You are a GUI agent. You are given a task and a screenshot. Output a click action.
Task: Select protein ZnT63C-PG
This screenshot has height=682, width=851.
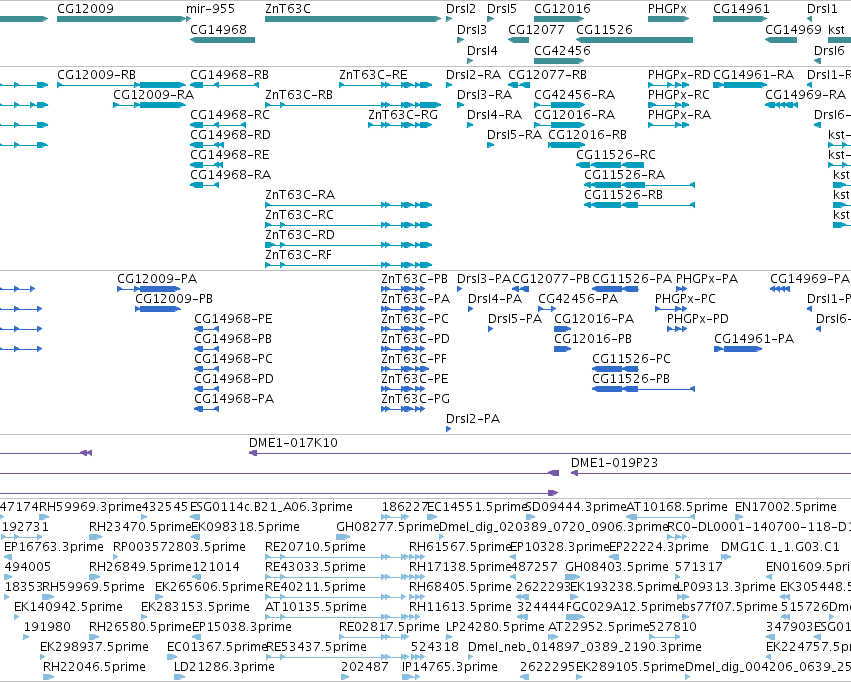pyautogui.click(x=416, y=399)
